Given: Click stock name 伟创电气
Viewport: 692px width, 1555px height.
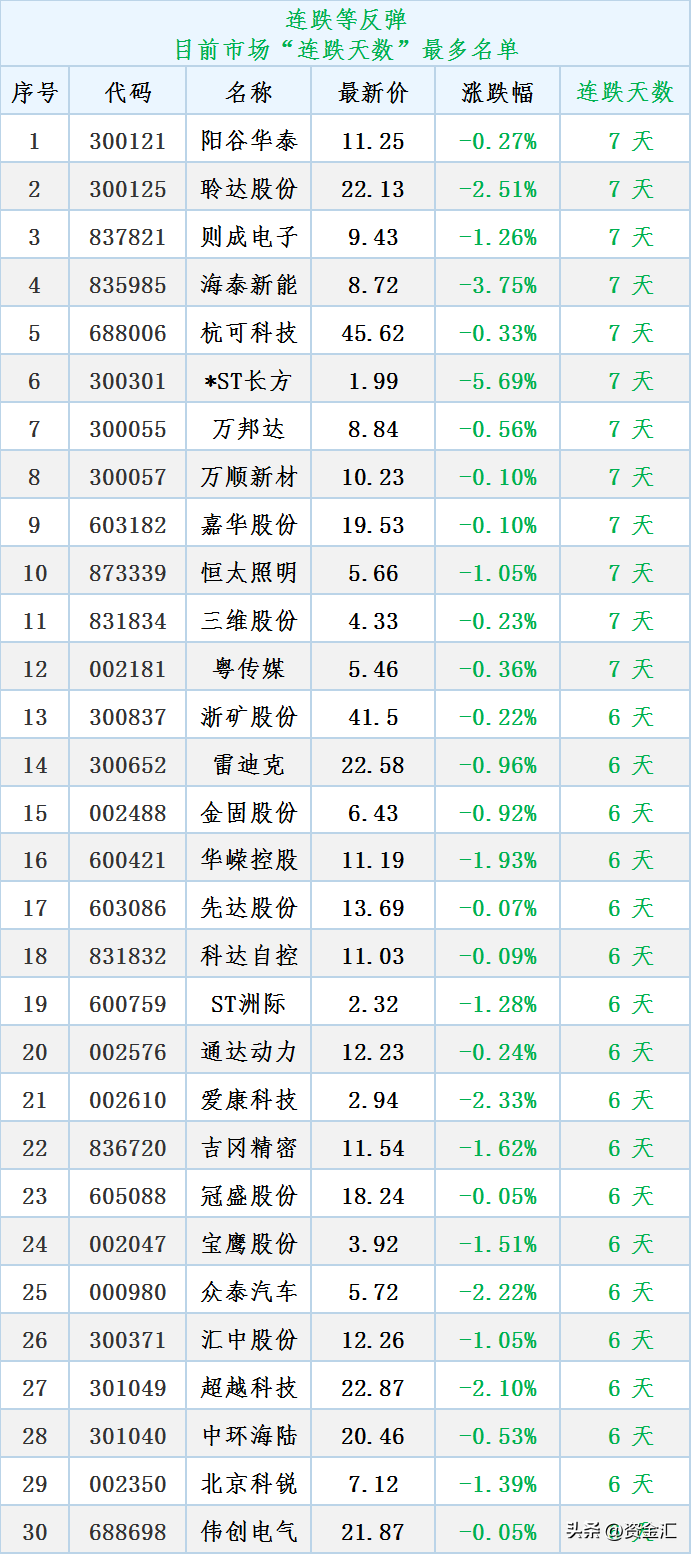Looking at the screenshot, I should point(248,1531).
